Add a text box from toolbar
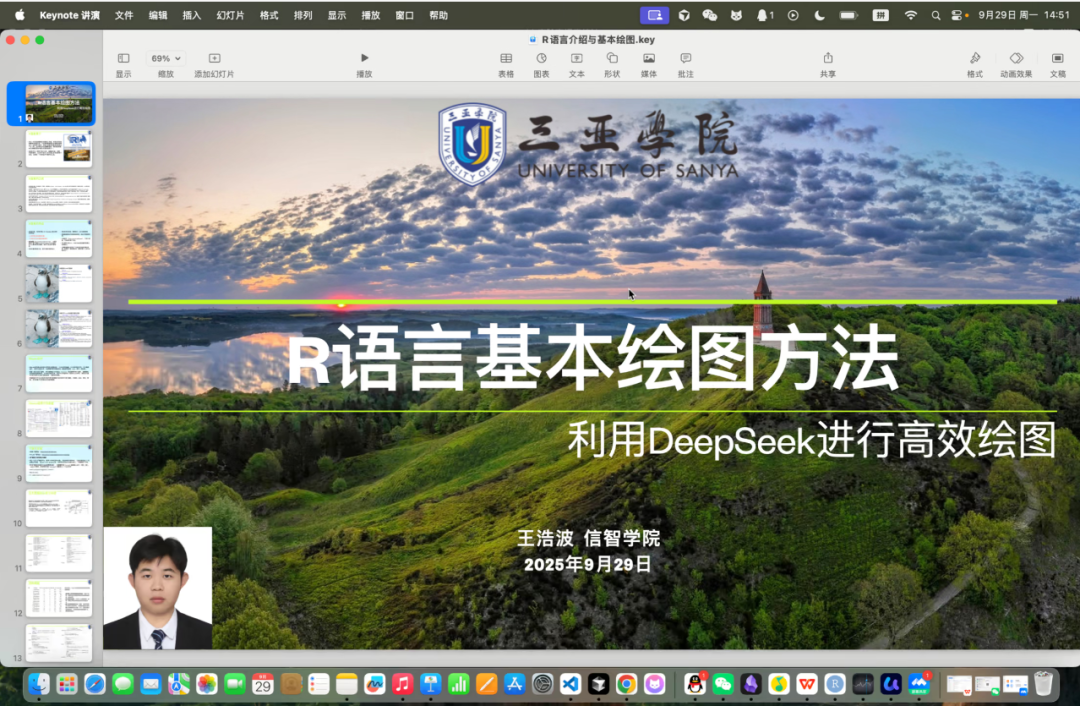The height and width of the screenshot is (706, 1080). [x=577, y=59]
